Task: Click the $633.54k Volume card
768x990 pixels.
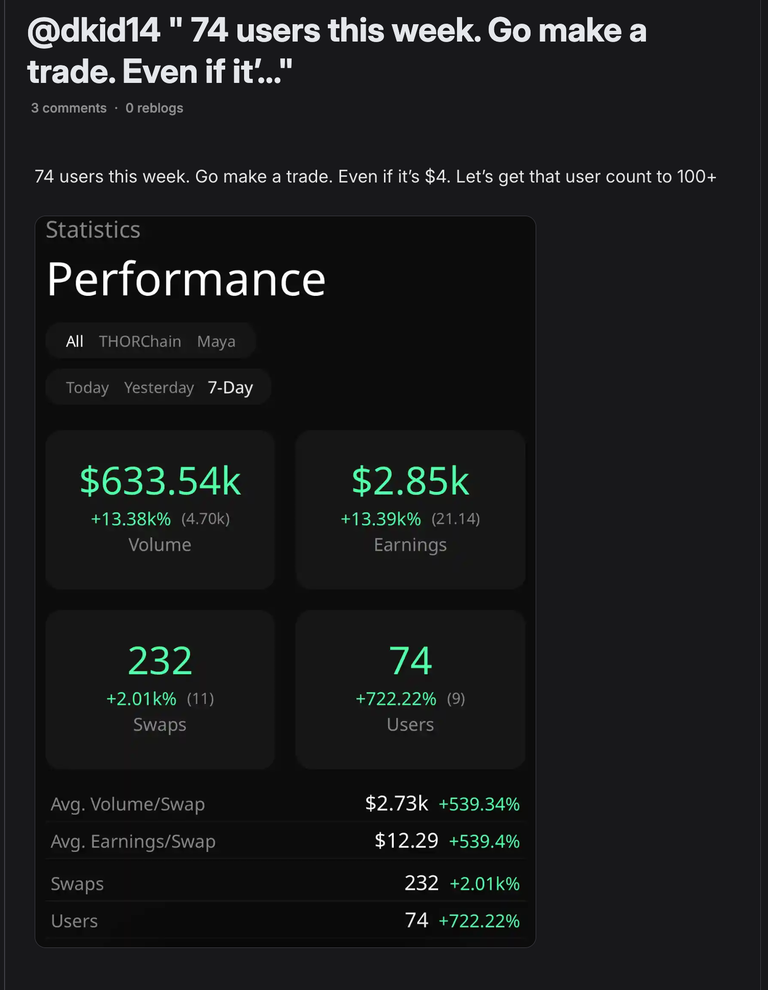Action: coord(160,509)
